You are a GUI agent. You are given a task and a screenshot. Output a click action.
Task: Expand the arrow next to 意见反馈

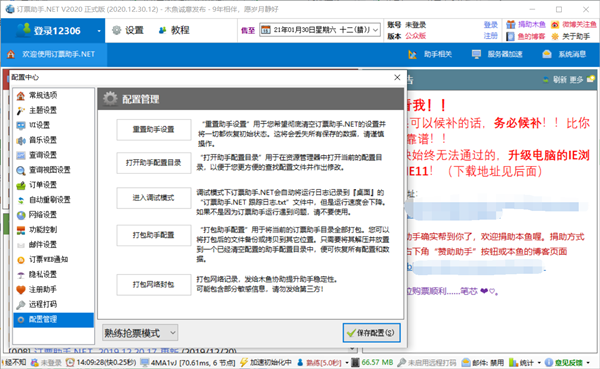coord(588,362)
